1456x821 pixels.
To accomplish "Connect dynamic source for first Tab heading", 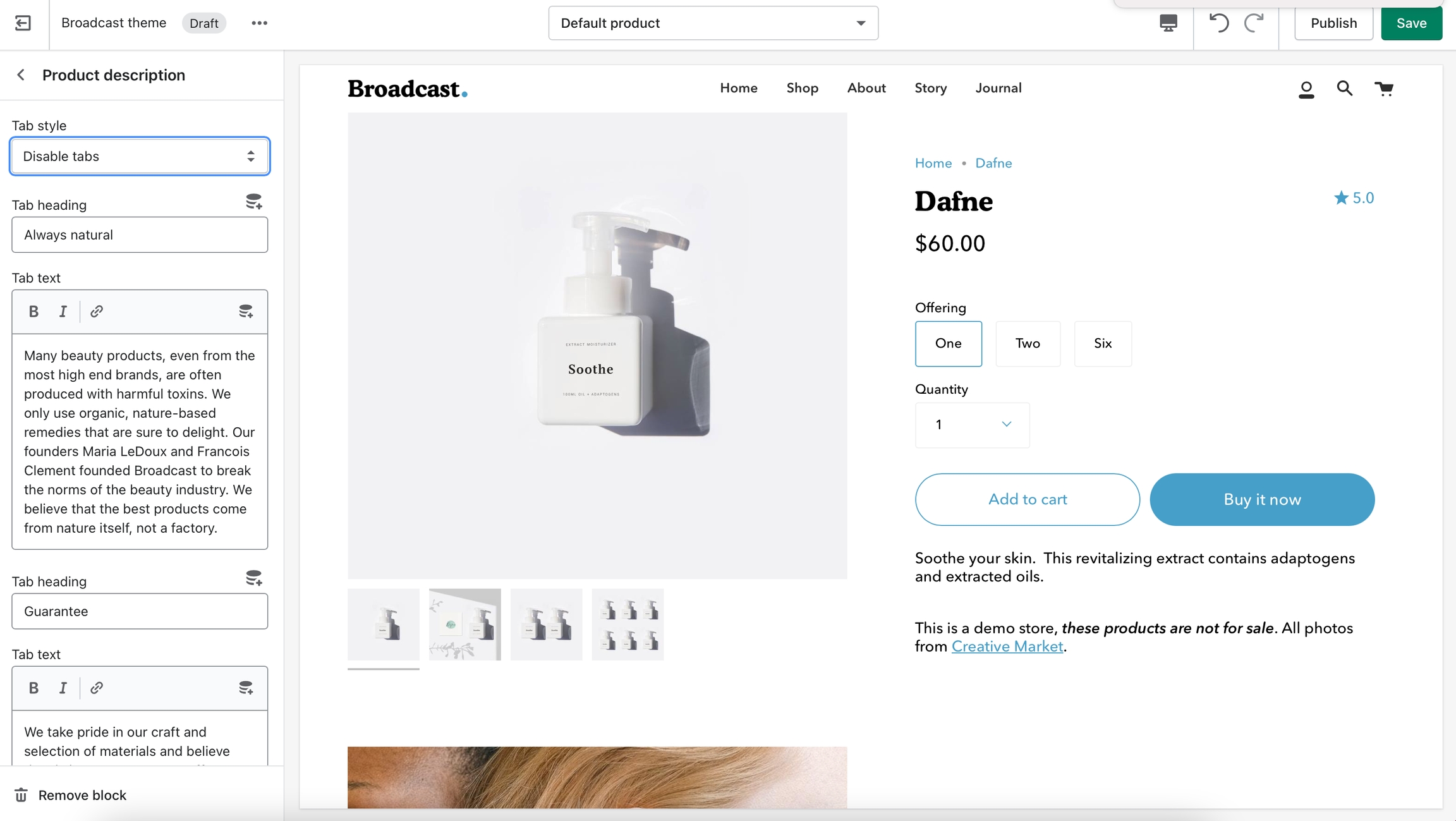I will (253, 202).
